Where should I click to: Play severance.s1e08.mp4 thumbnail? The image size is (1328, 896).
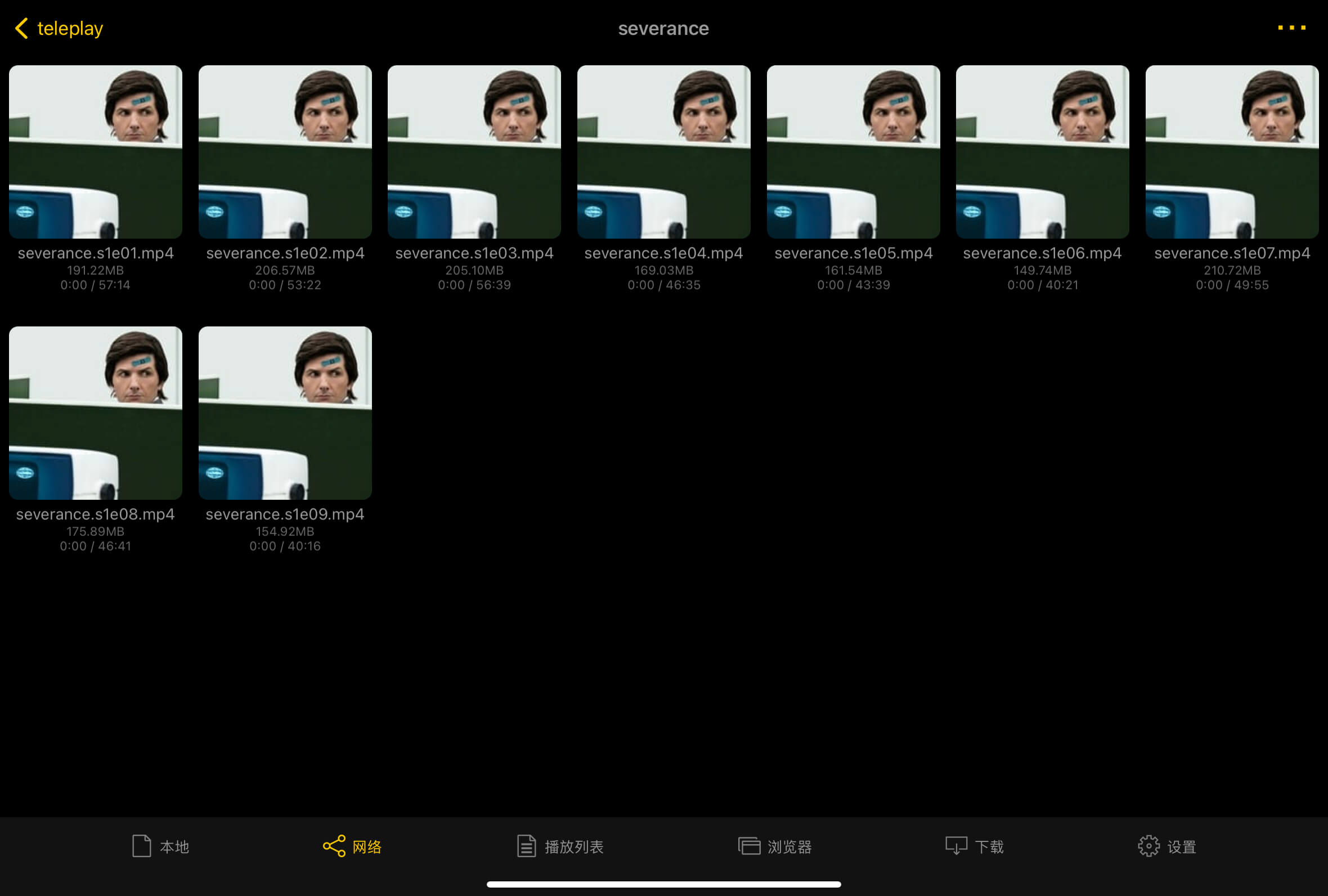click(x=96, y=413)
